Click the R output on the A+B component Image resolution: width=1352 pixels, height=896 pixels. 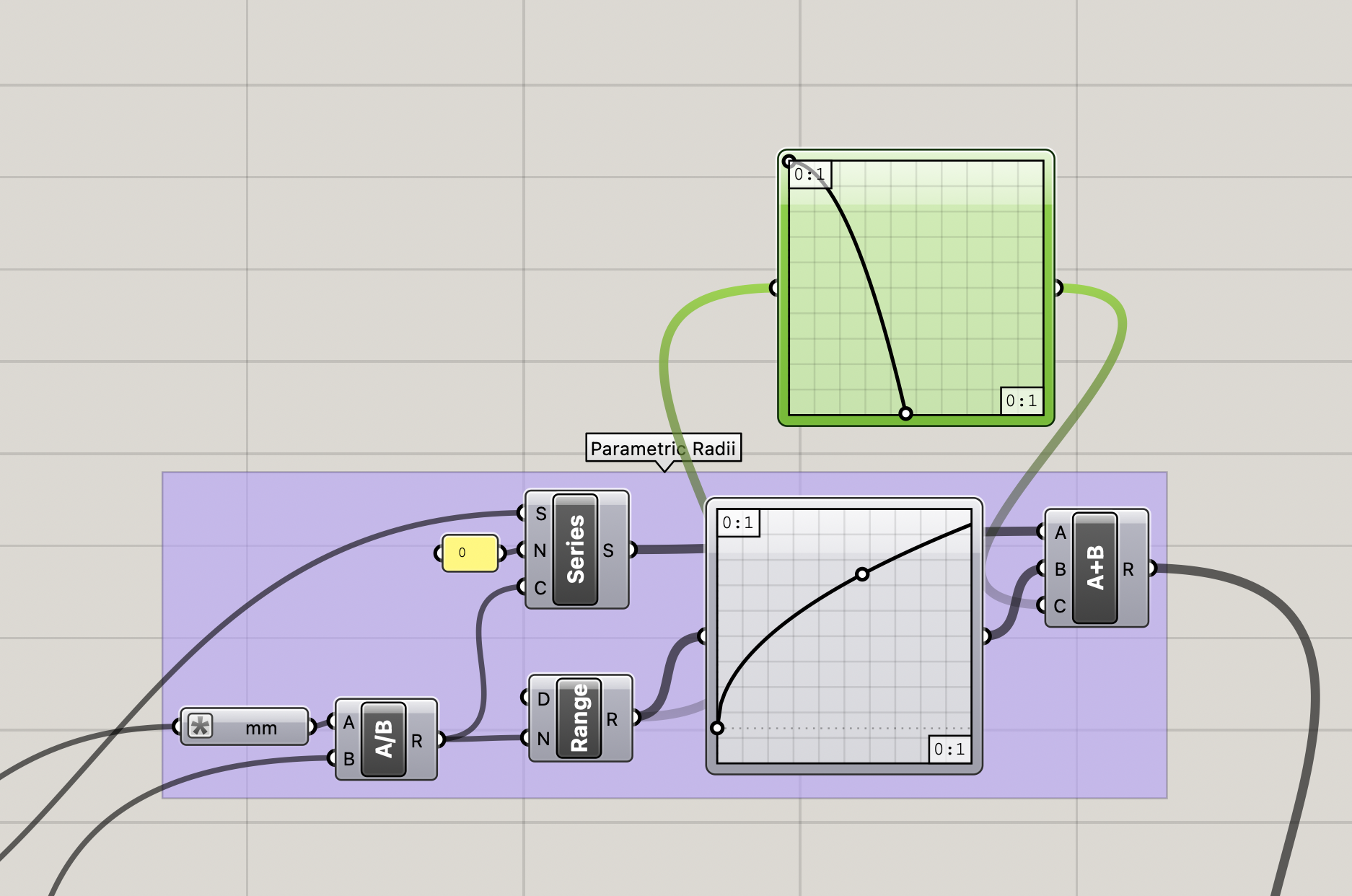coord(1128,569)
